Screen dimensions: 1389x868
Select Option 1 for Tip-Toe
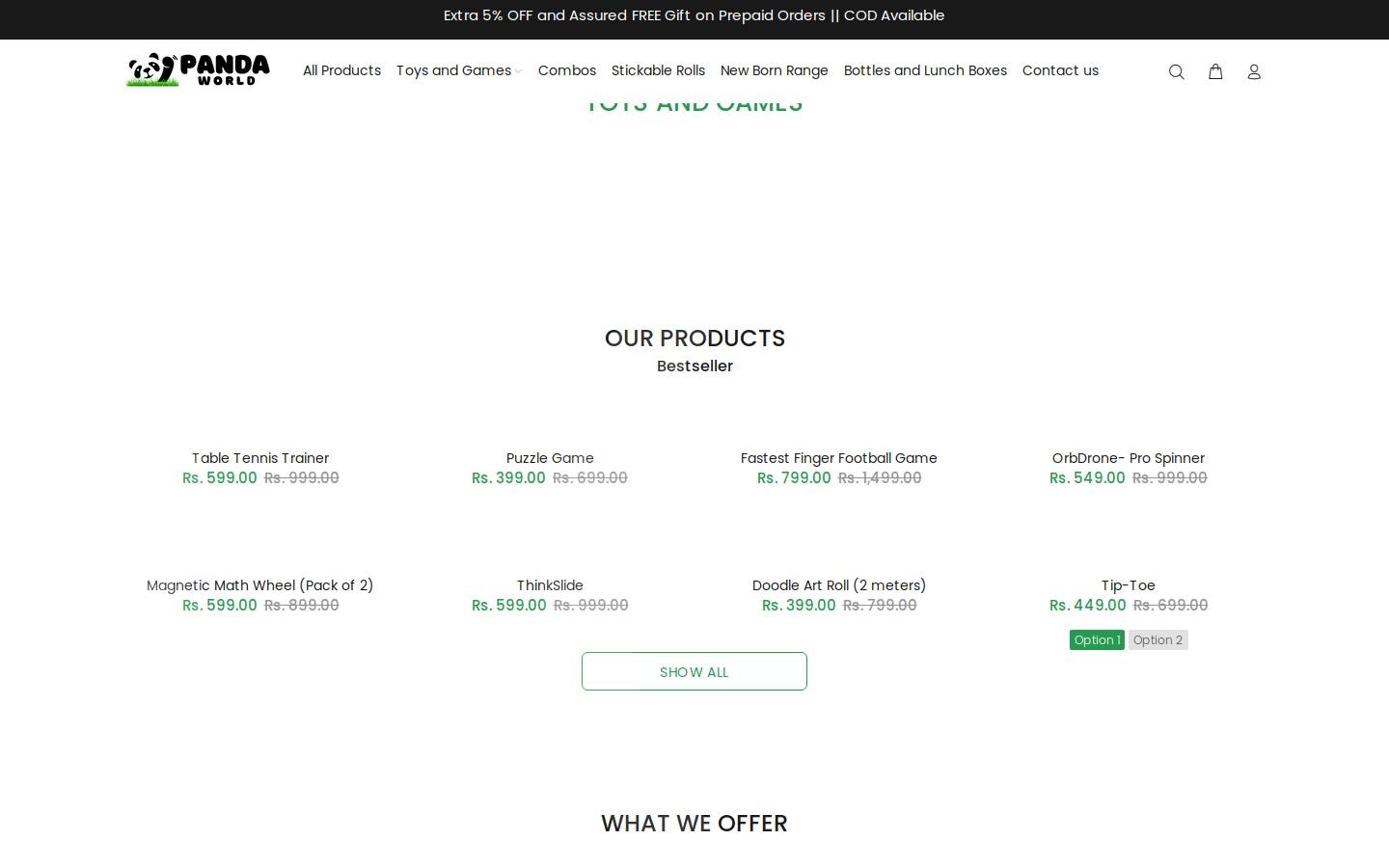[x=1097, y=639]
